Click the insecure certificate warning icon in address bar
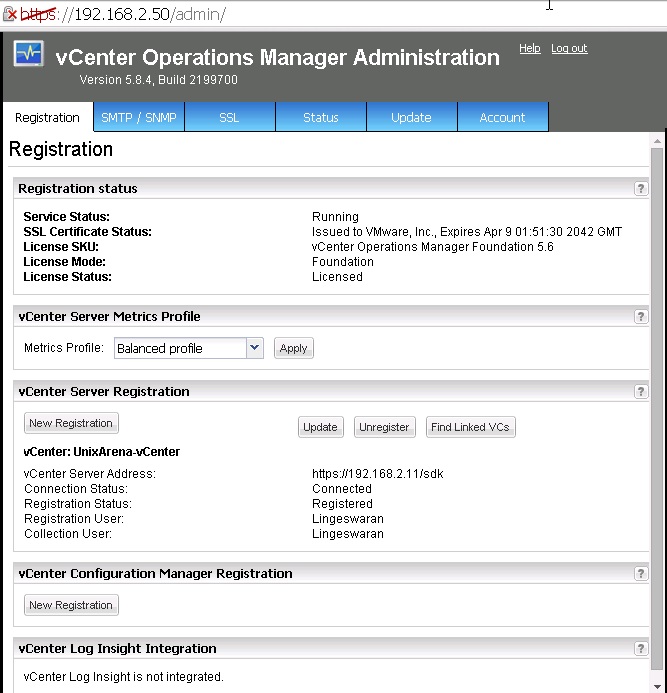Viewport: 667px width, 693px height. (x=10, y=14)
